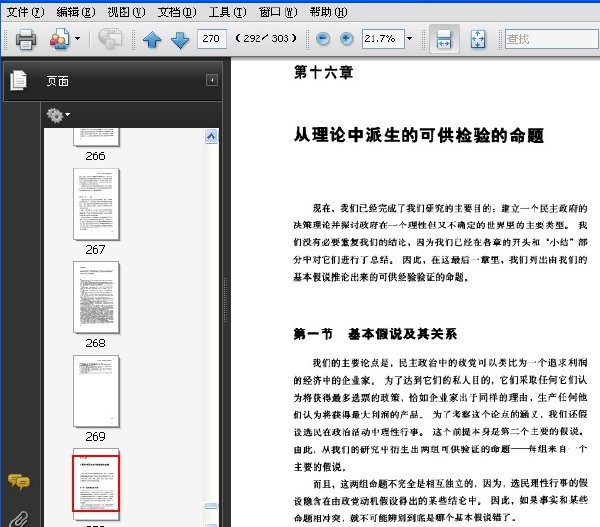Click the 第十六章 chapter heading
600x527 pixels.
pyautogui.click(x=323, y=72)
